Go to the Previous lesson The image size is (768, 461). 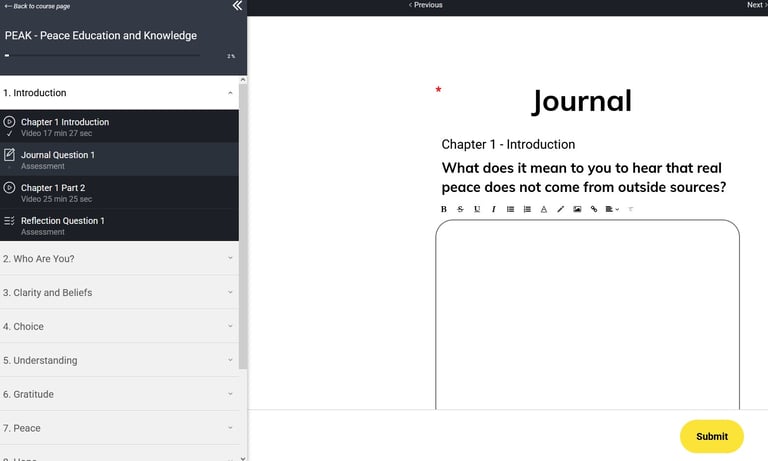point(425,5)
